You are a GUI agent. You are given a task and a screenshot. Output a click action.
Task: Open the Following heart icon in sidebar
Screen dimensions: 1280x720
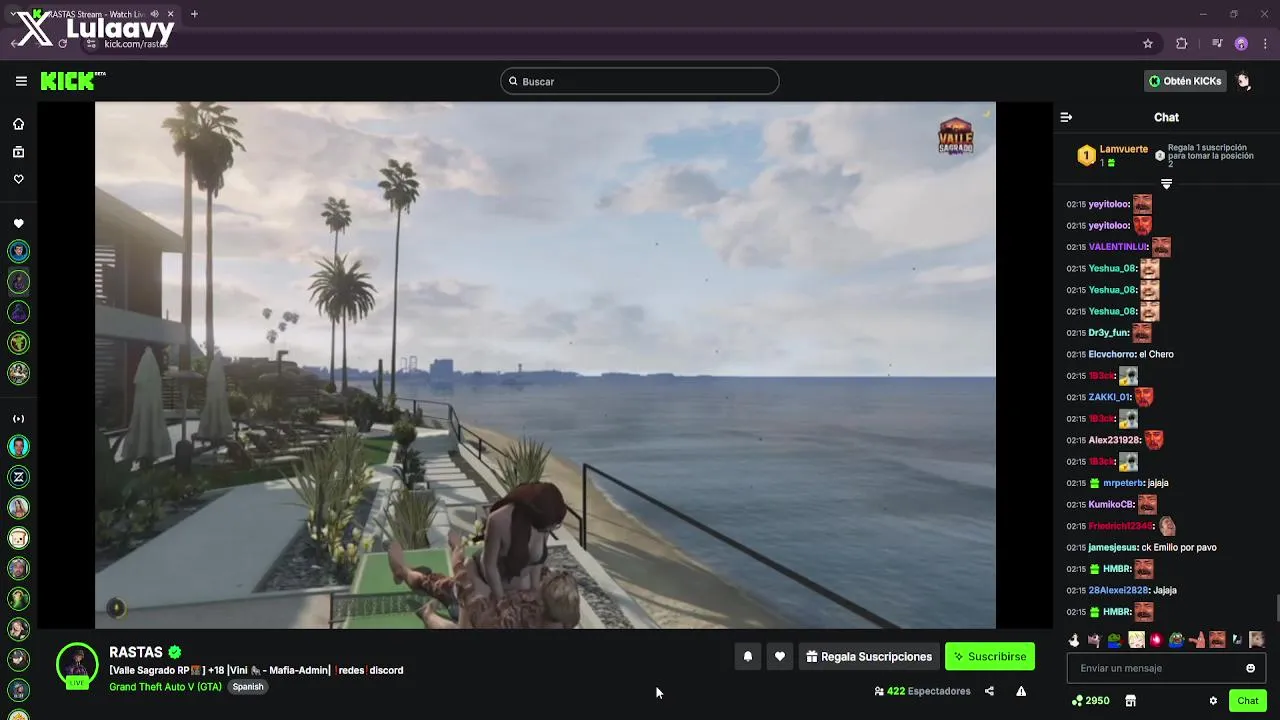coord(18,179)
